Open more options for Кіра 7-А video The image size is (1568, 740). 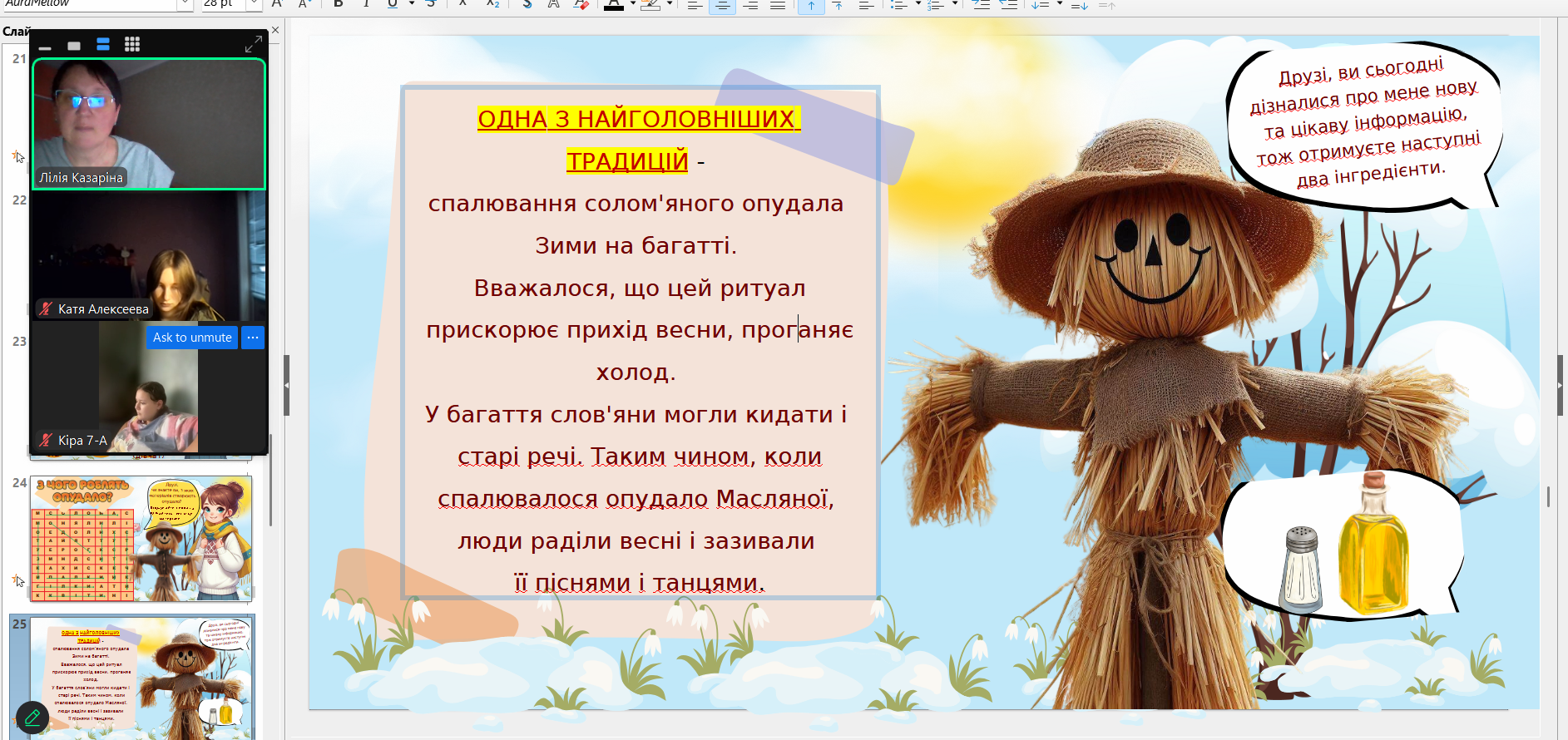click(x=253, y=338)
